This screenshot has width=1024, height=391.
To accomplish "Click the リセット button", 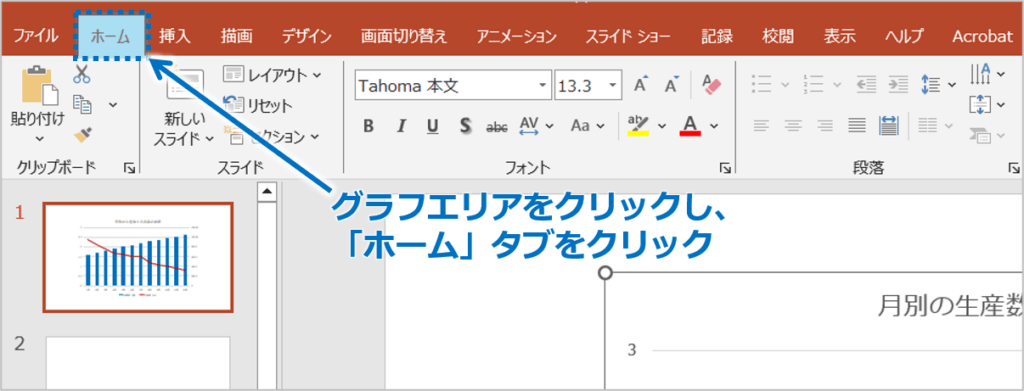I will [258, 104].
